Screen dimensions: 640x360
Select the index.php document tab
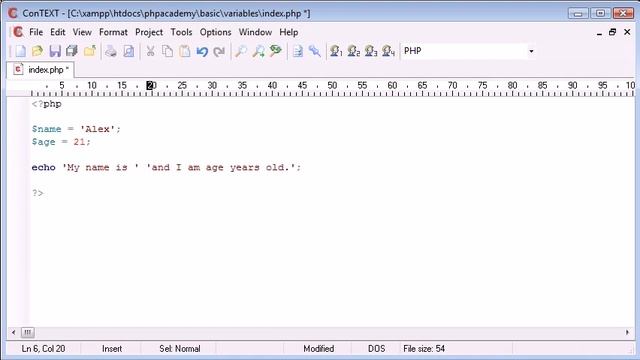pos(41,70)
